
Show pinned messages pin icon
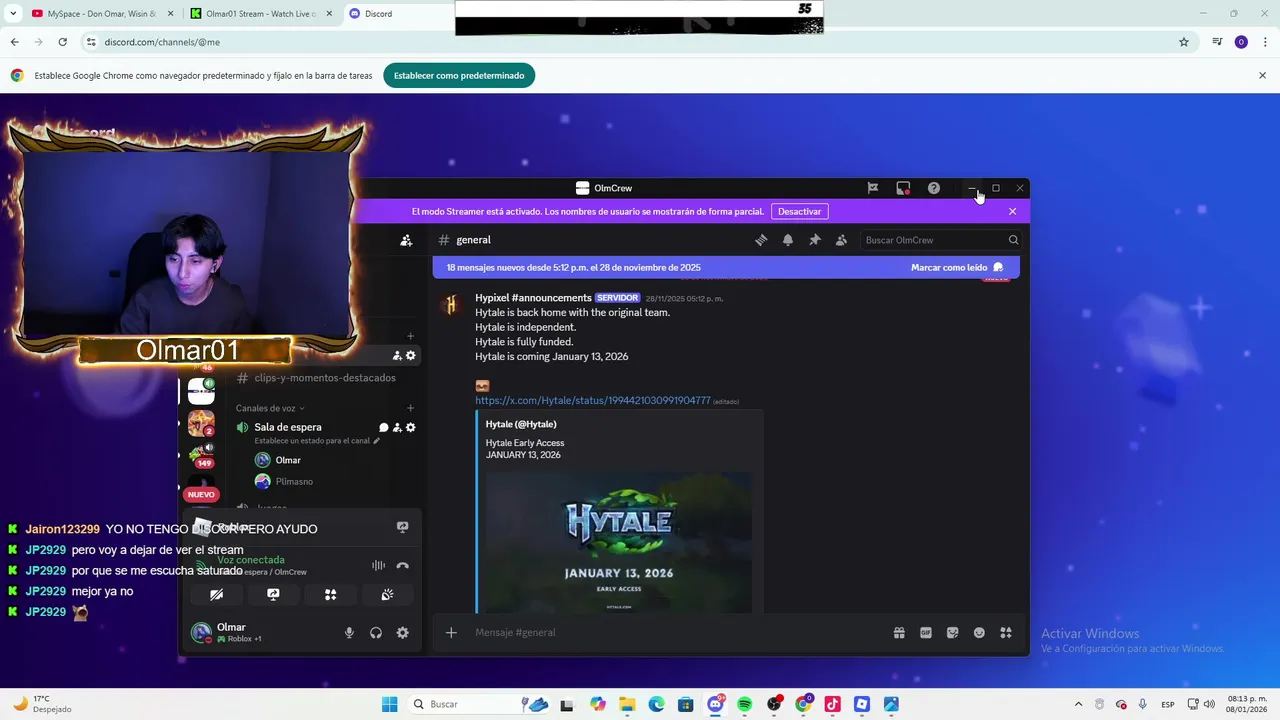click(815, 240)
